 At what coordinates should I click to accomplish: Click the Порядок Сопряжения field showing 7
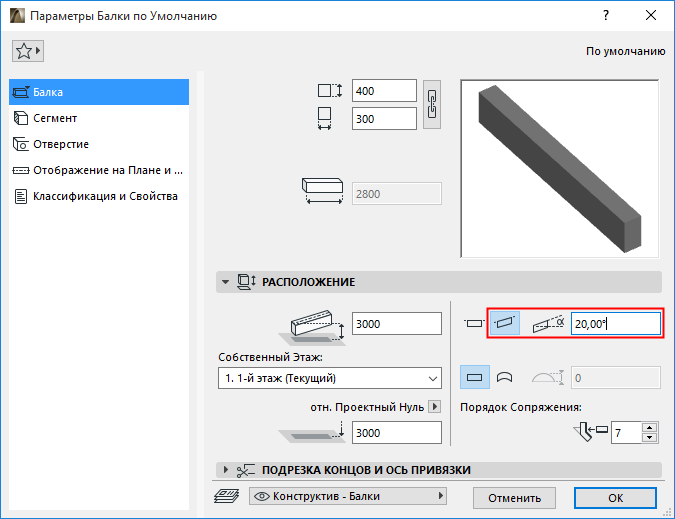click(x=626, y=432)
